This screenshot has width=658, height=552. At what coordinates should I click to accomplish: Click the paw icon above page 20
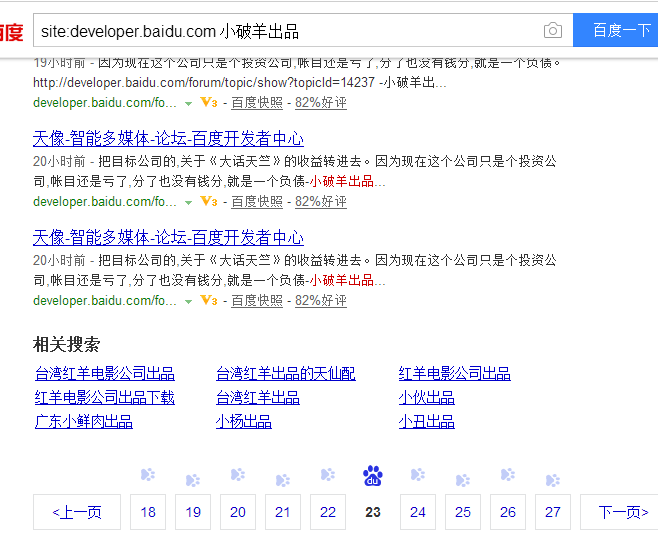[x=238, y=475]
